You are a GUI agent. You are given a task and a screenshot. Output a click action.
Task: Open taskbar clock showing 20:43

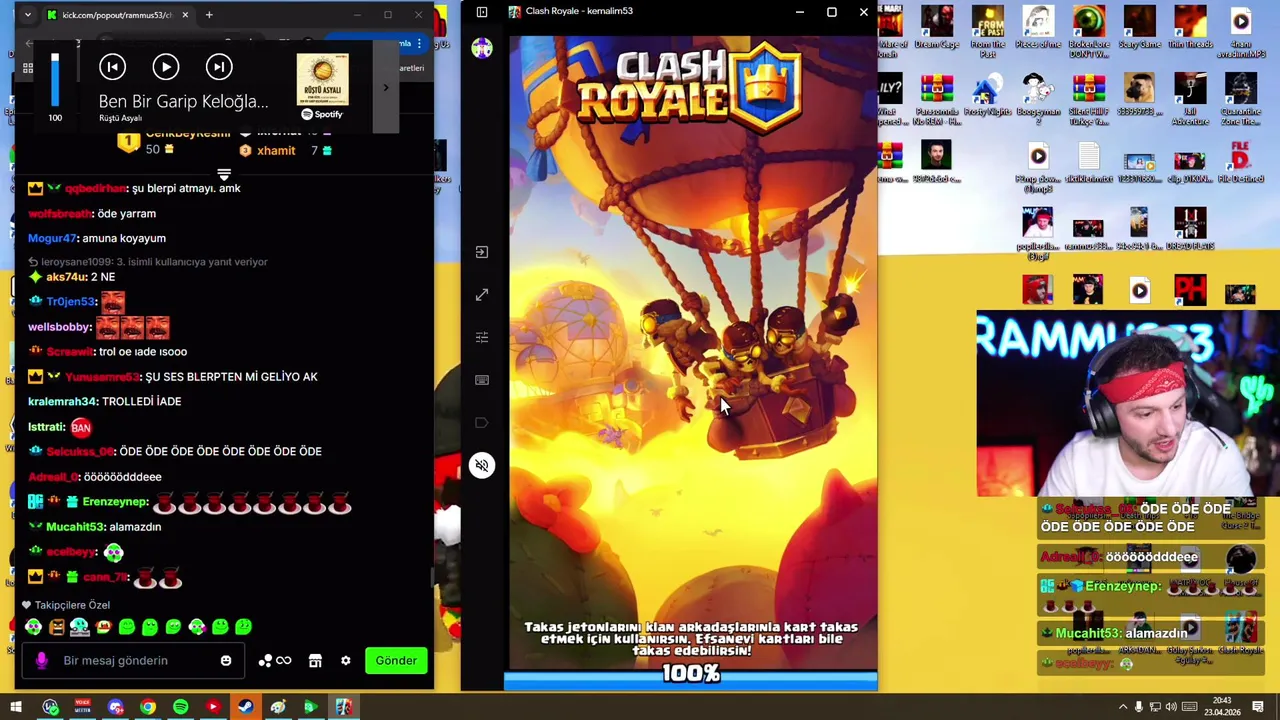[1221, 707]
